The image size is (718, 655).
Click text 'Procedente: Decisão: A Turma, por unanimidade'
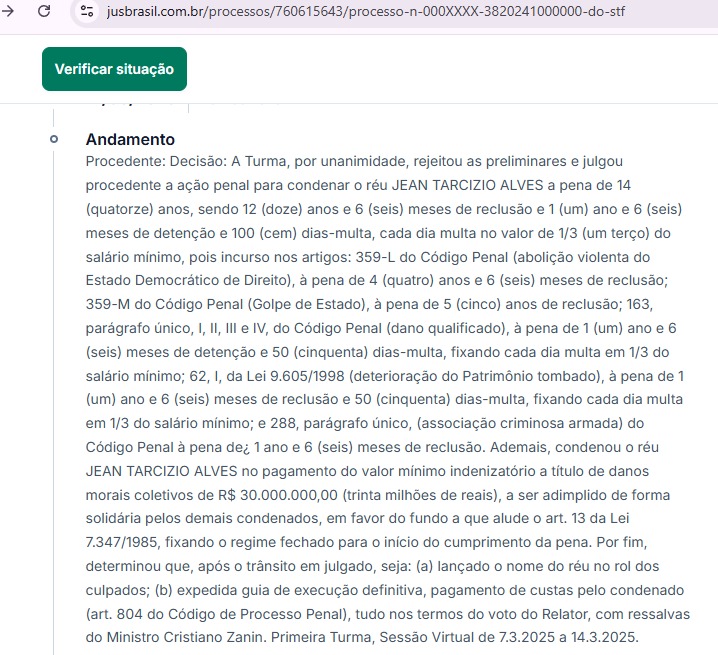[247, 161]
